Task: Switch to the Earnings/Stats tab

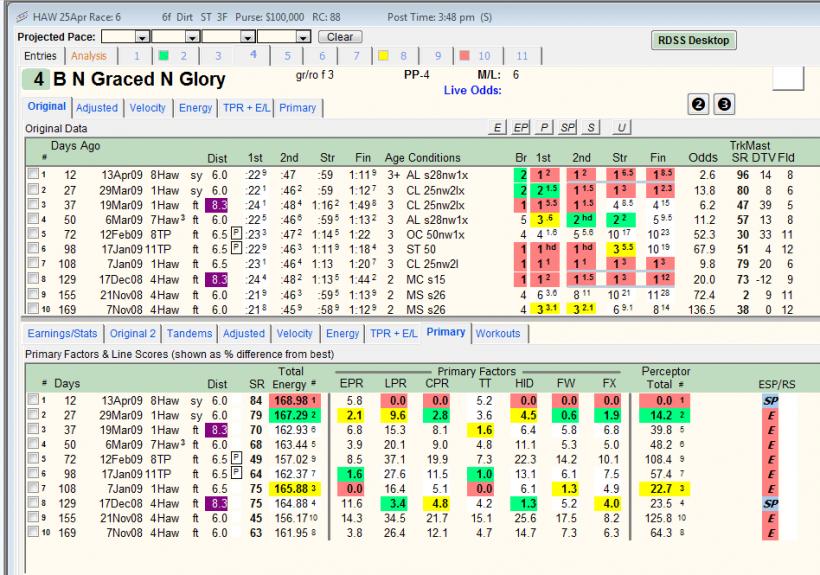Action: coord(62,334)
